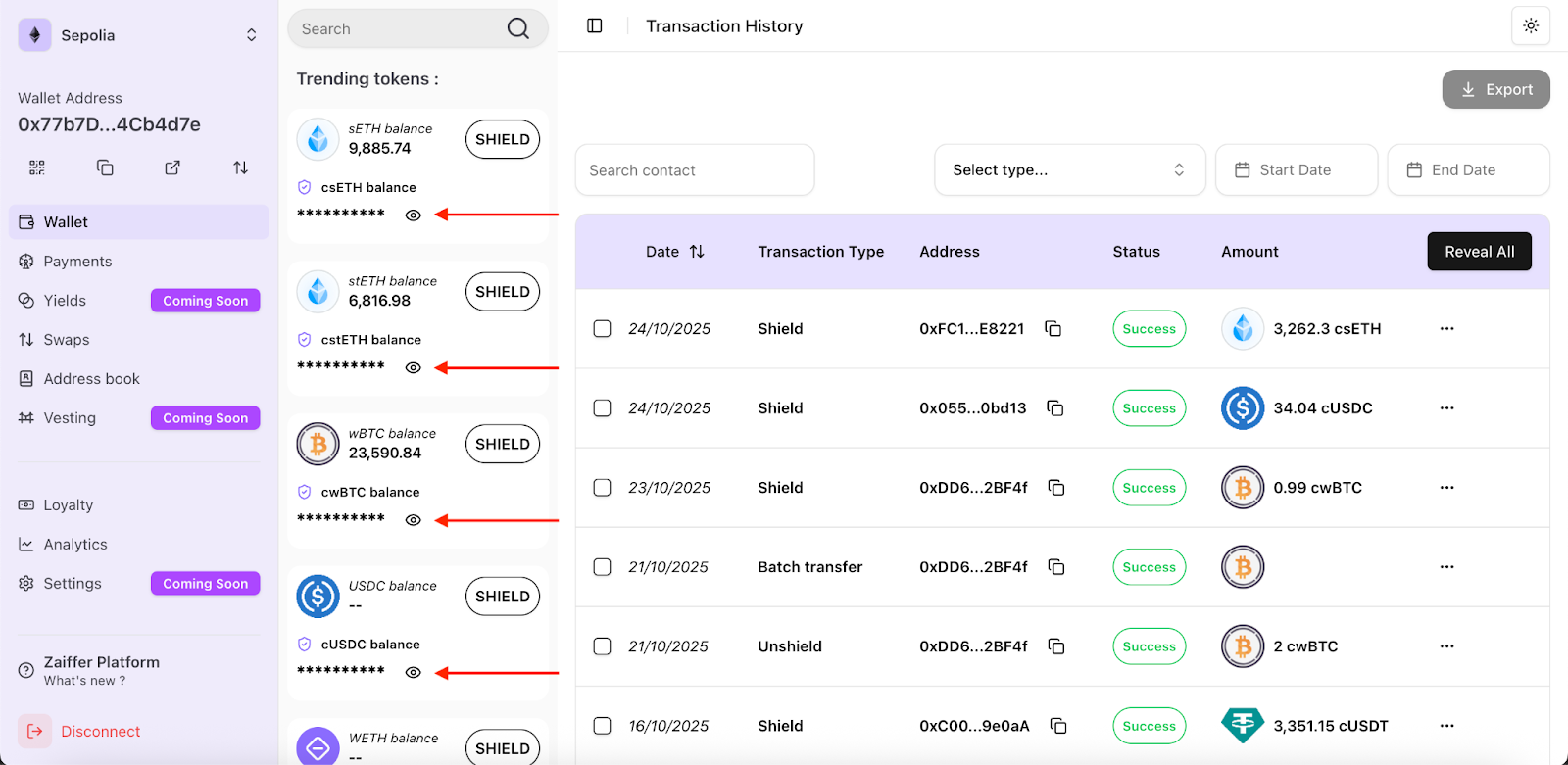The width and height of the screenshot is (1568, 765).
Task: Shield the wBTC balance
Action: coord(503,444)
